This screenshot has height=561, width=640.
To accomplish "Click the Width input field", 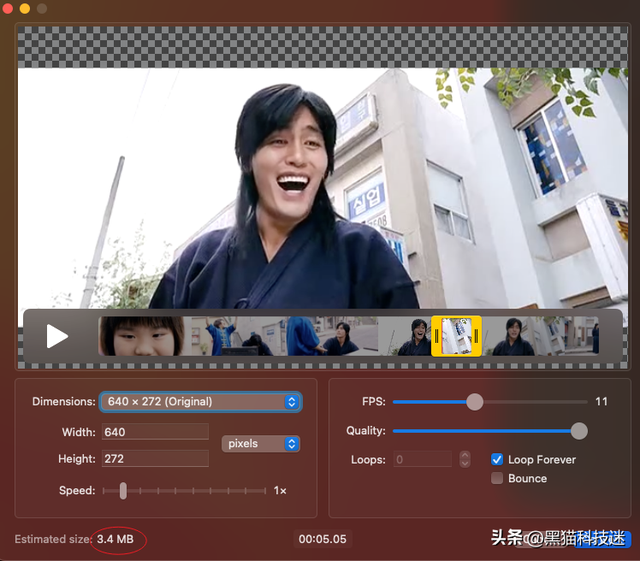I will (154, 432).
